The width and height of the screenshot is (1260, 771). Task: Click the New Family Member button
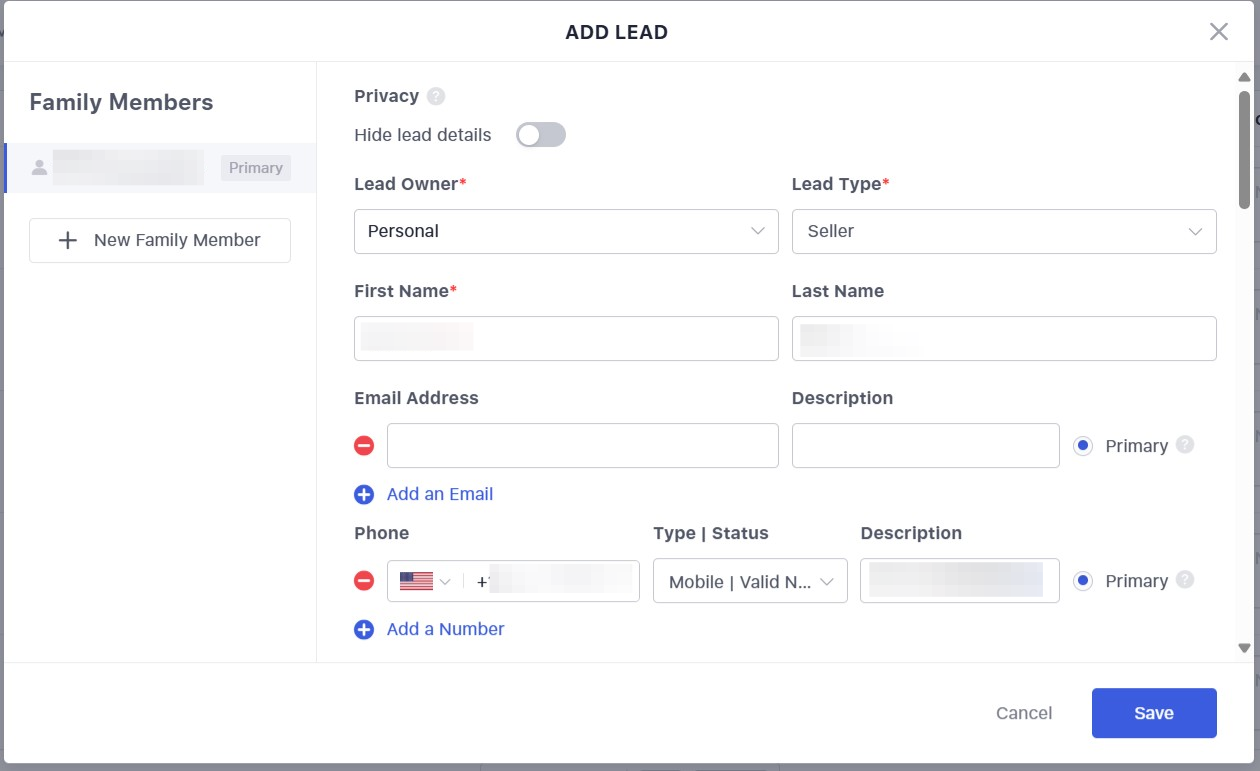tap(159, 240)
